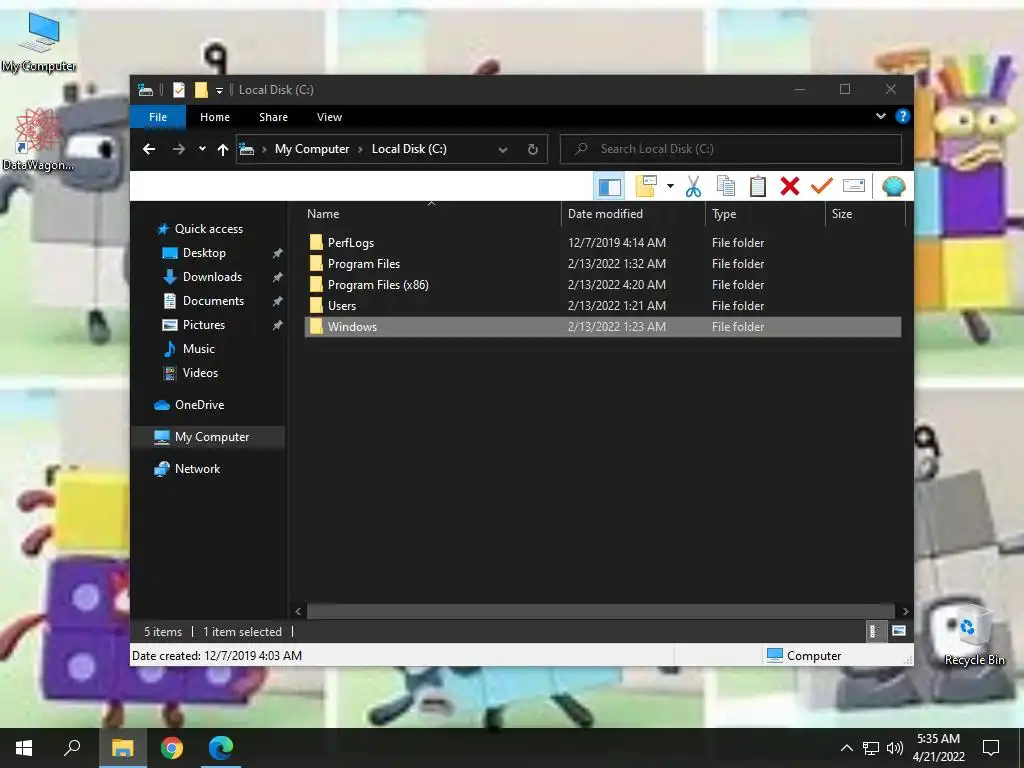Expand breadcrumb arrow after My Computer
The image size is (1024, 768).
(x=360, y=150)
